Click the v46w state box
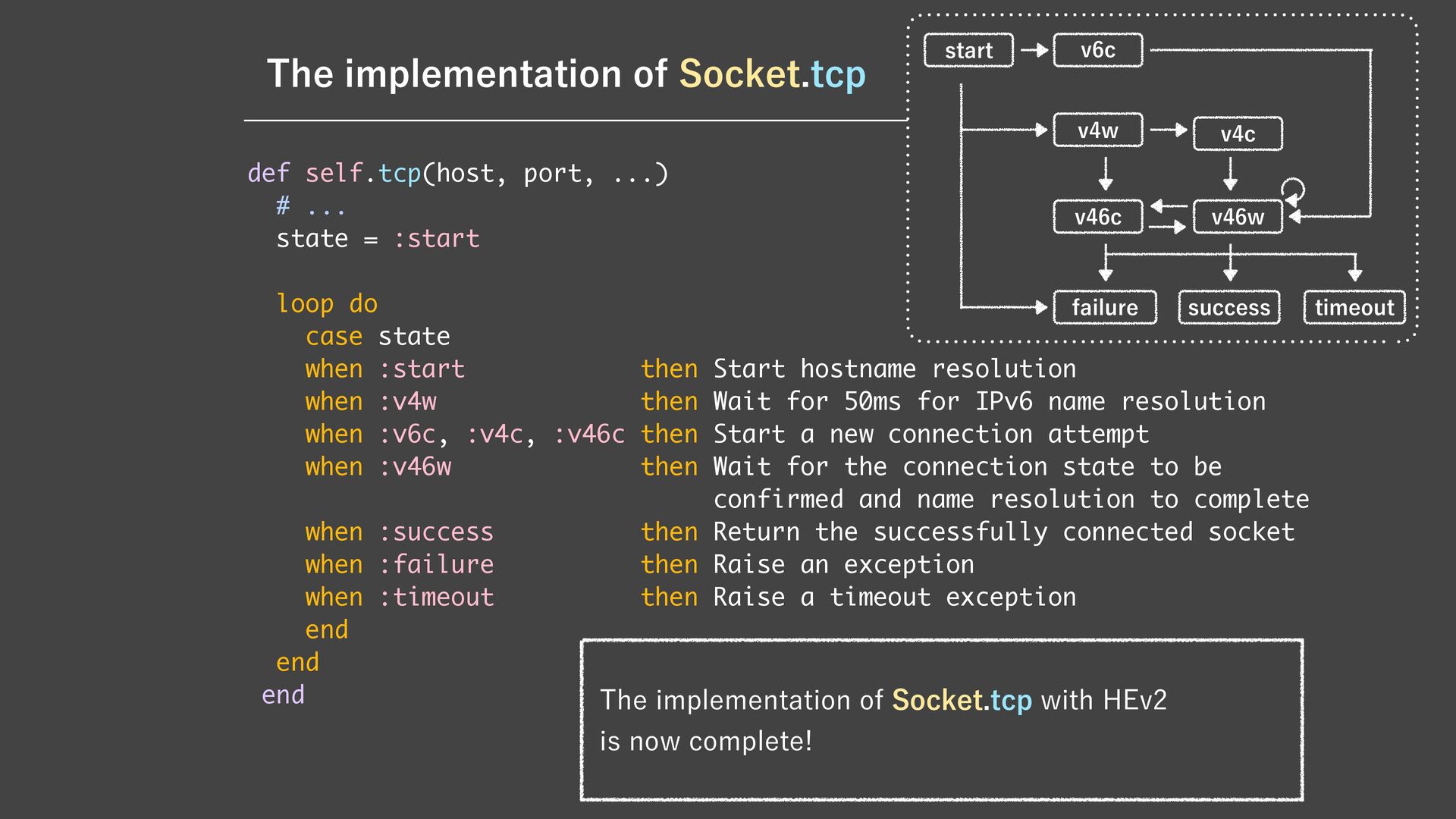Image resolution: width=1456 pixels, height=819 pixels. pyautogui.click(x=1237, y=217)
